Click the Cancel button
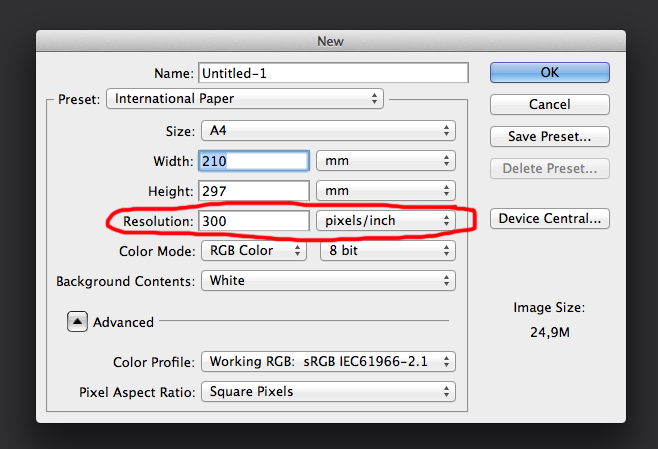This screenshot has width=658, height=449. (x=549, y=105)
